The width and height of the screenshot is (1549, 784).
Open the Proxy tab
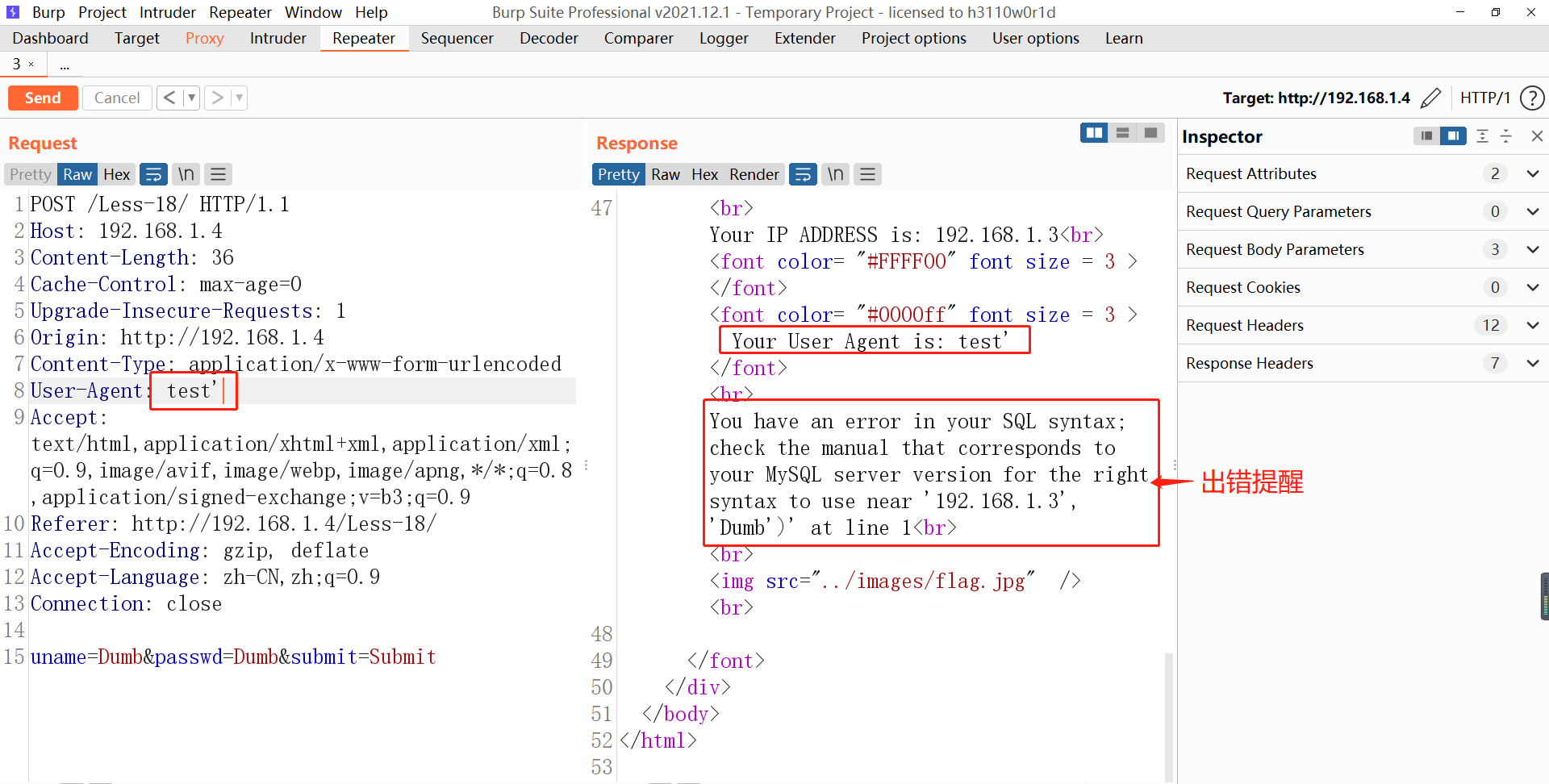click(204, 38)
